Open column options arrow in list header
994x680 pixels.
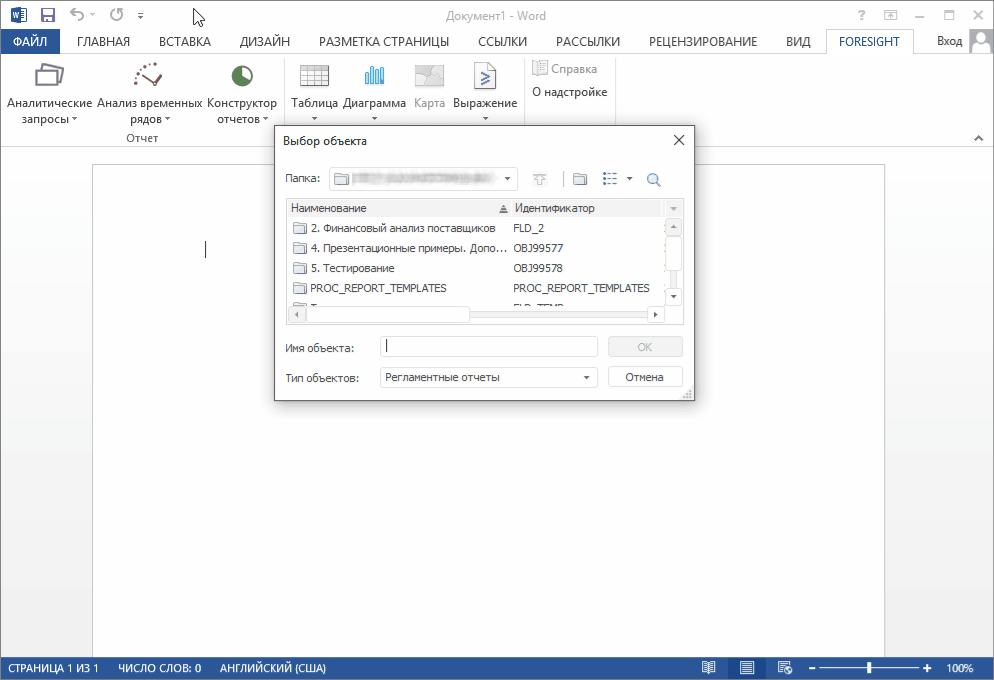click(673, 208)
